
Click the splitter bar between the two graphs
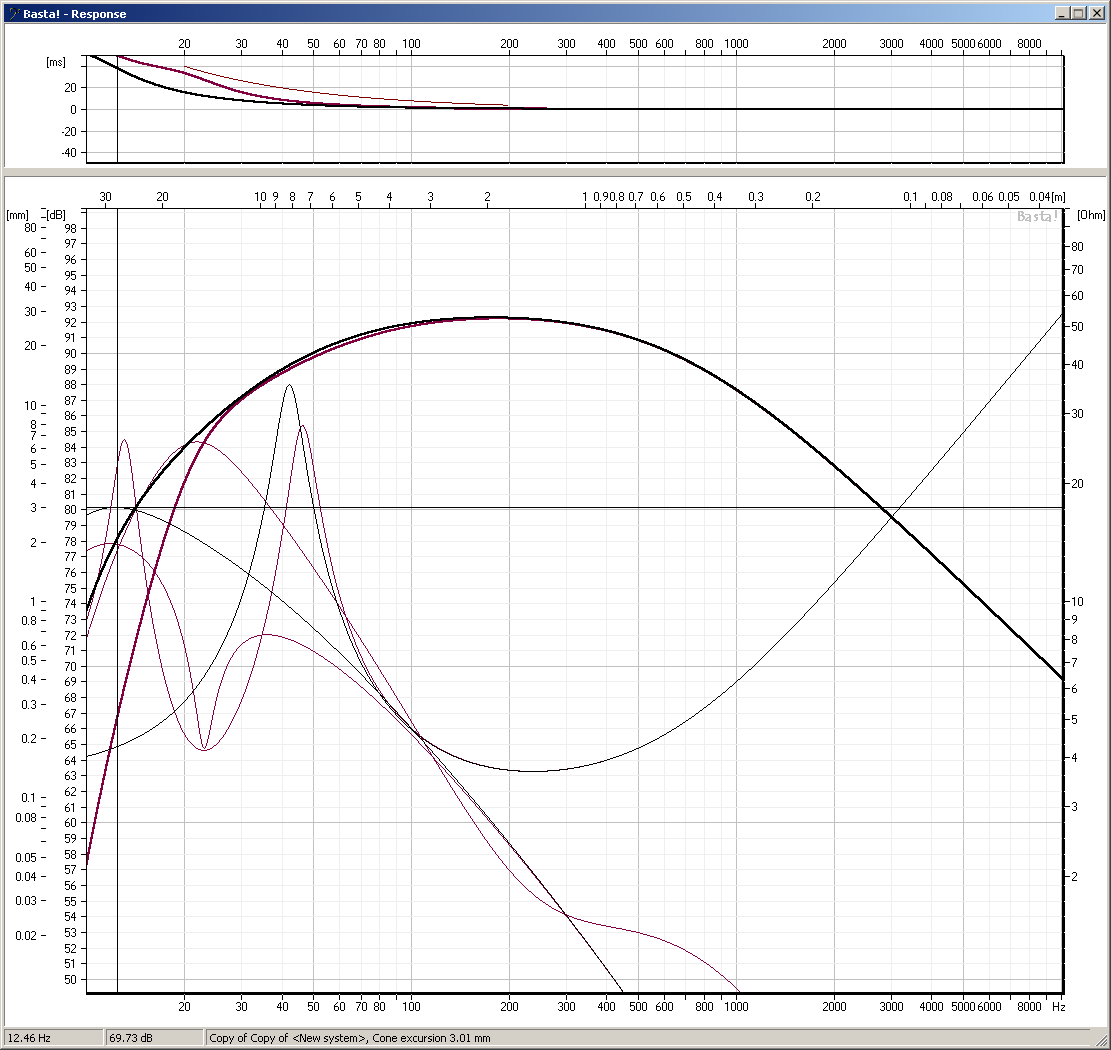coord(555,172)
